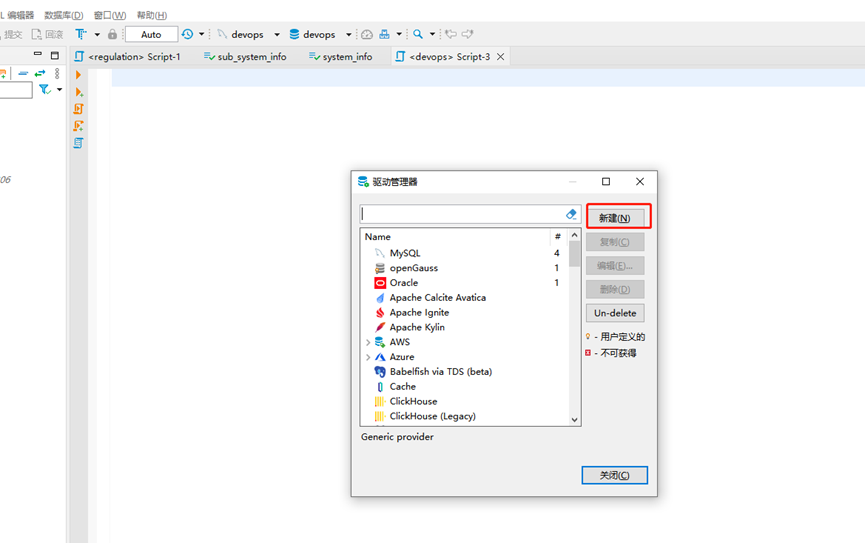Viewport: 865px width, 543px height.
Task: Click the back navigation arrow icon
Action: tap(451, 34)
